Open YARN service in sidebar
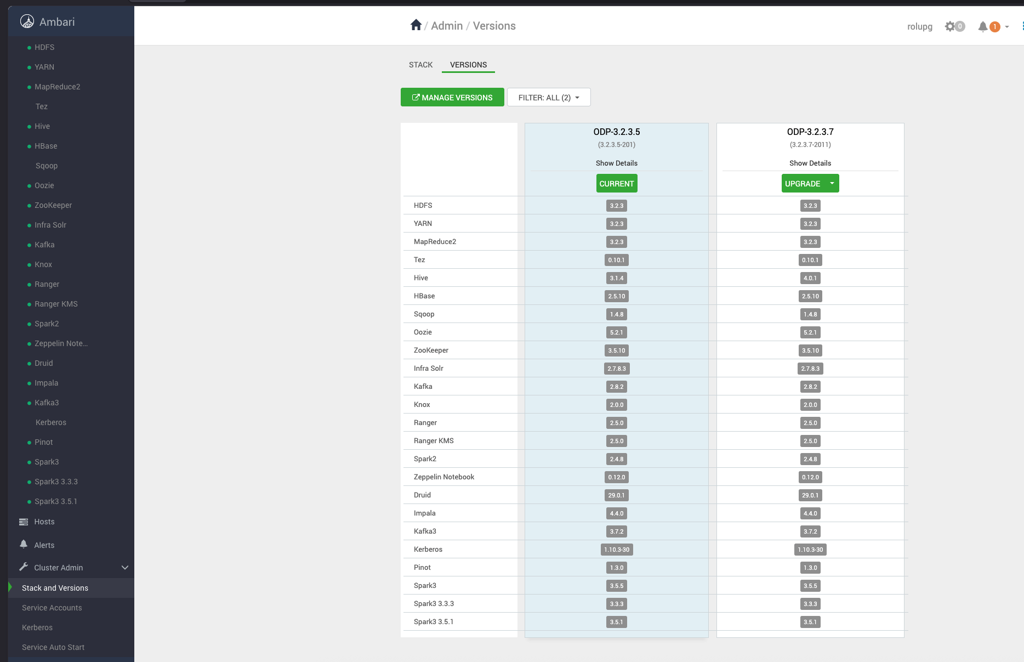 tap(44, 67)
